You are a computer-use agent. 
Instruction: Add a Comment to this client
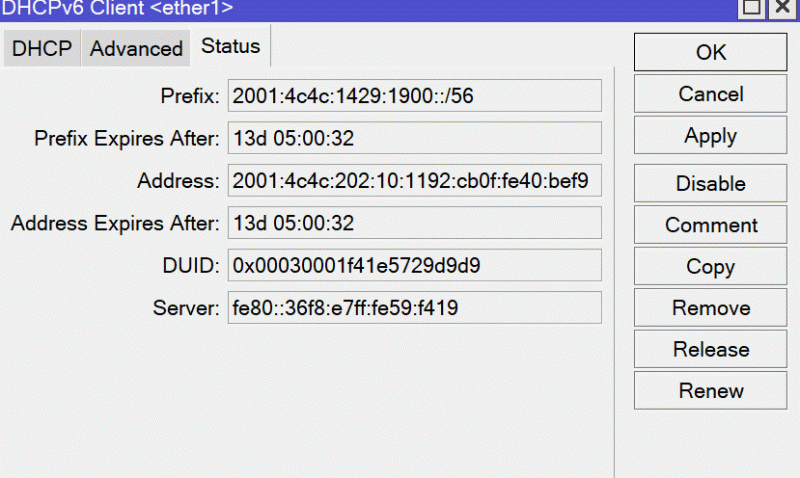(710, 225)
